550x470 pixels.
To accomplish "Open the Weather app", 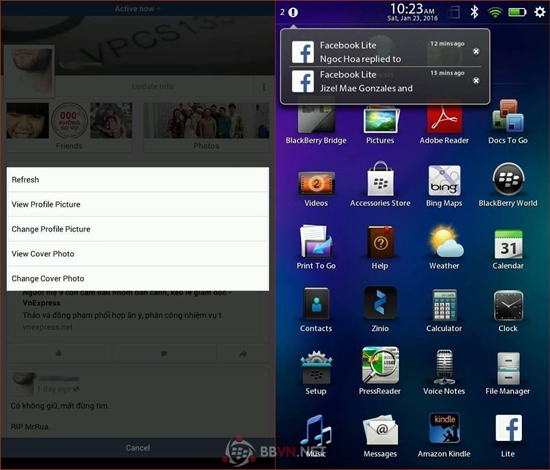I will 444,247.
